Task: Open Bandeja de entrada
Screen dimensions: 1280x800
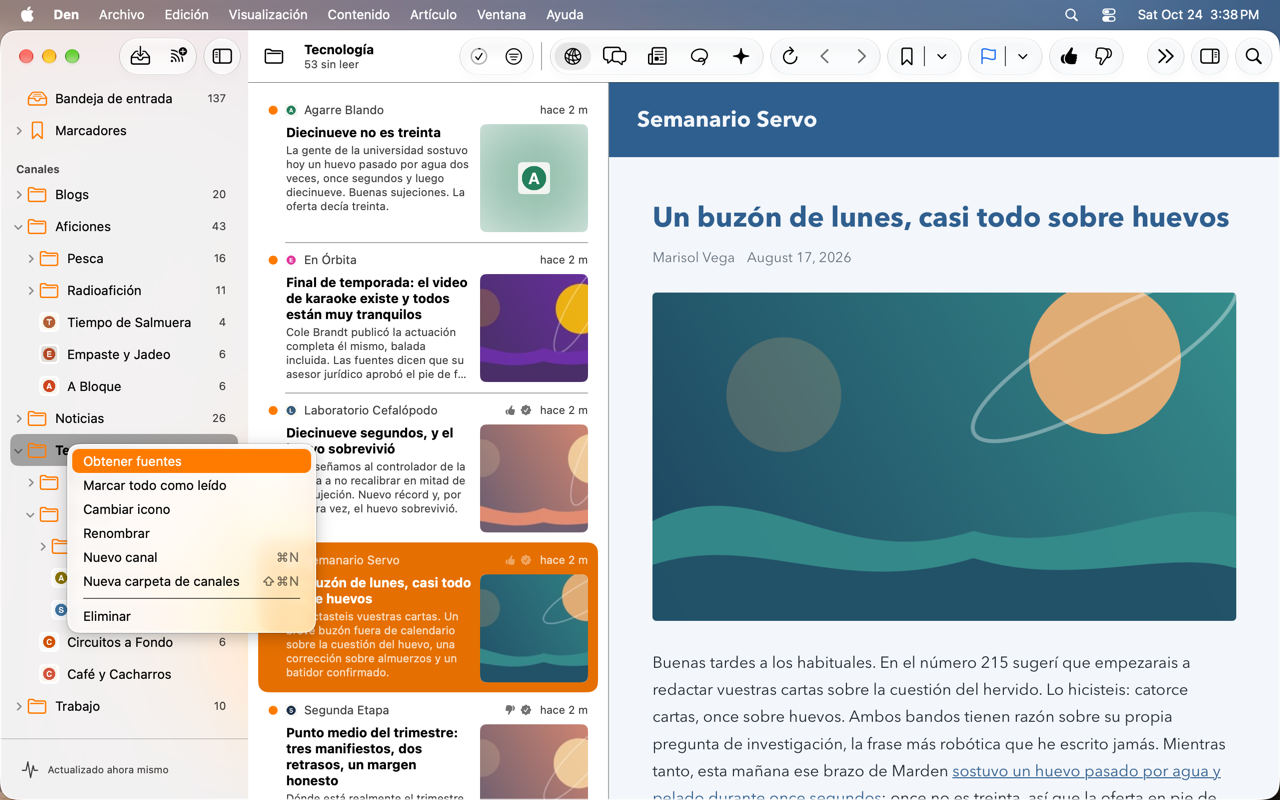Action: pyautogui.click(x=124, y=99)
